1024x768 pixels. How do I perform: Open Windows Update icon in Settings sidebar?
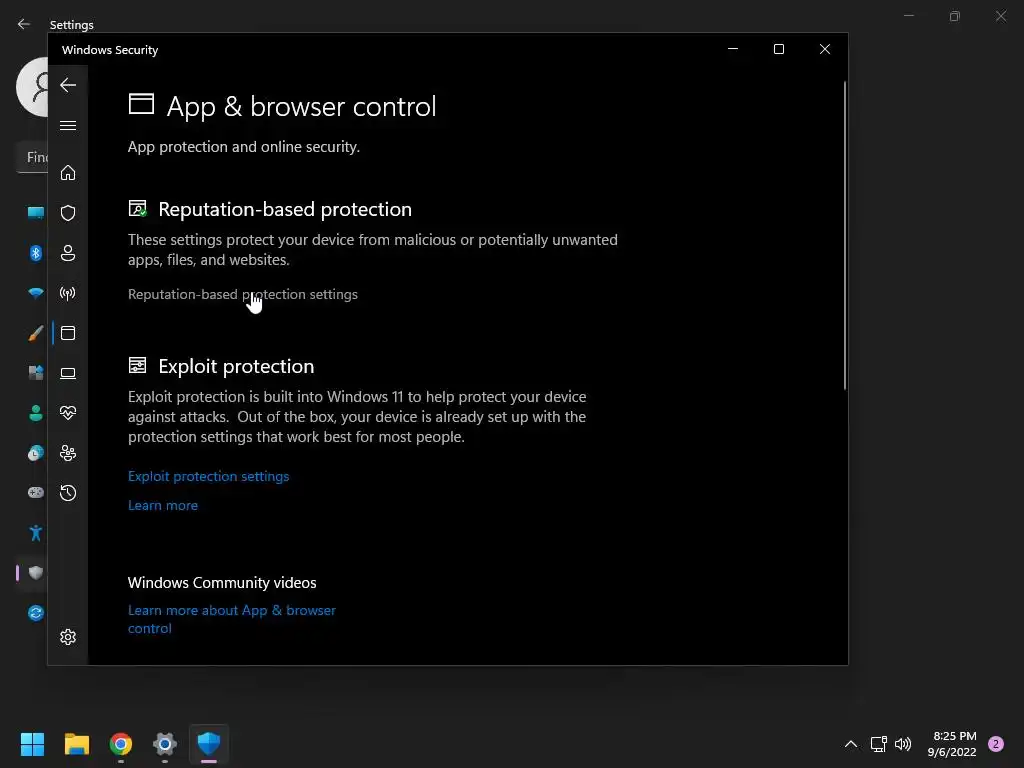[x=36, y=613]
